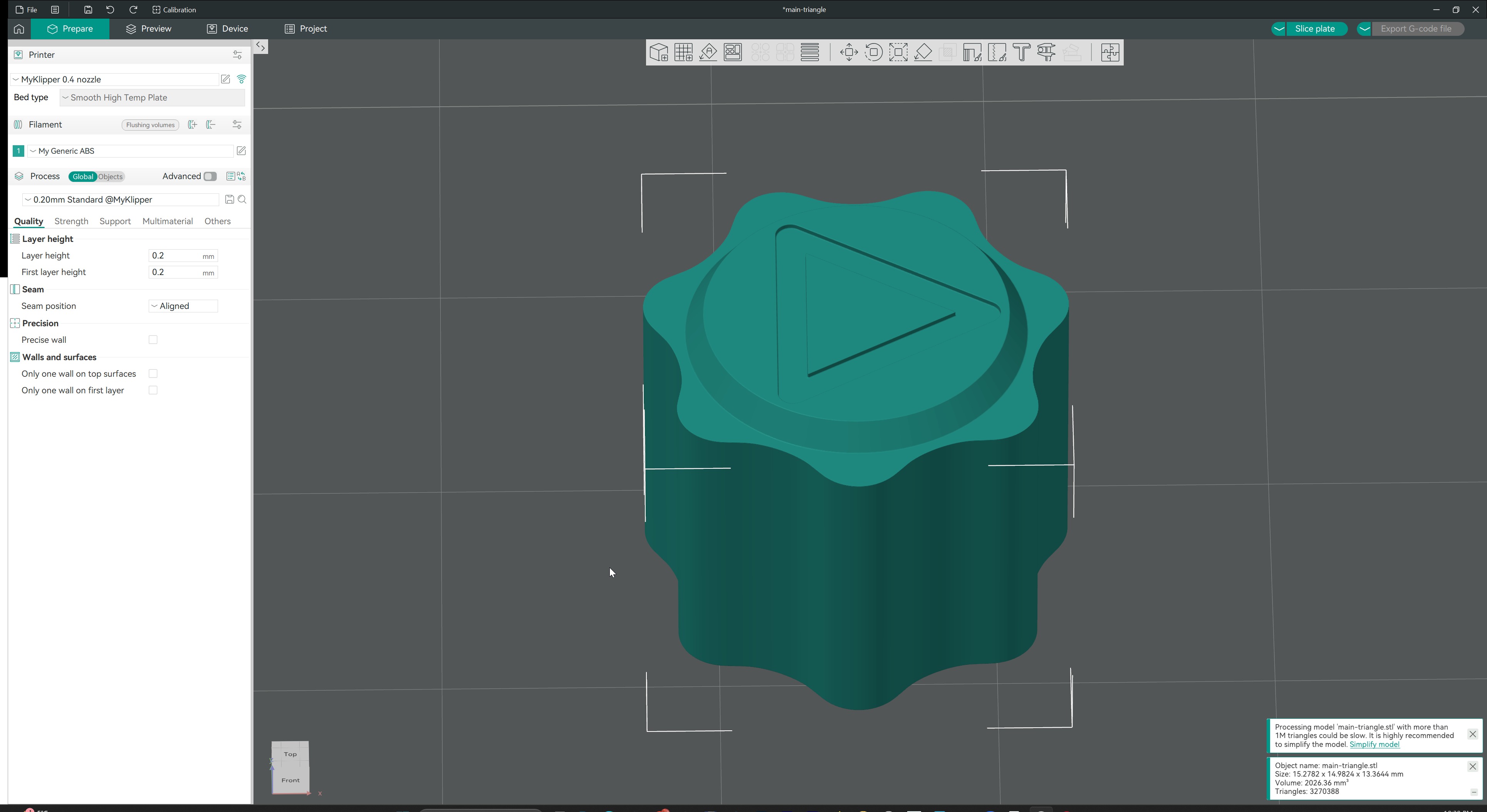Click the Add plate grid icon

[x=683, y=52]
